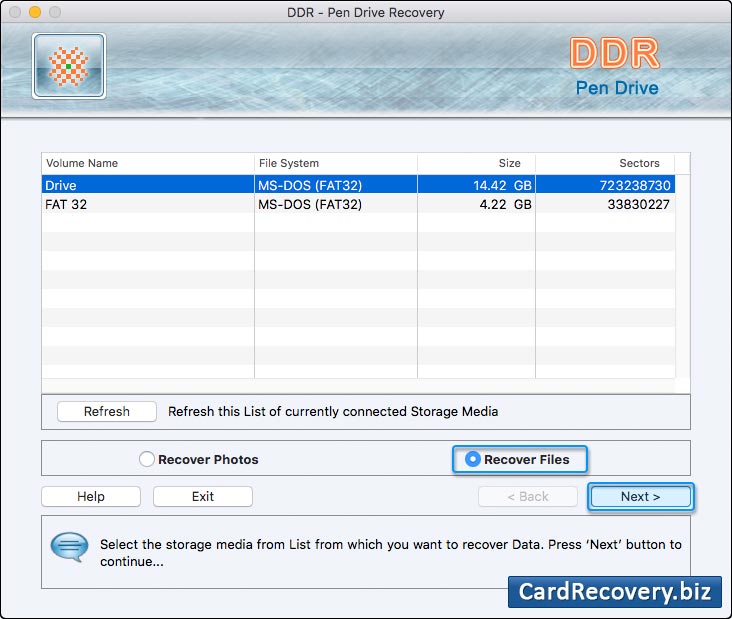Click the 33830227 sectors value
732x619 pixels.
[x=639, y=204]
